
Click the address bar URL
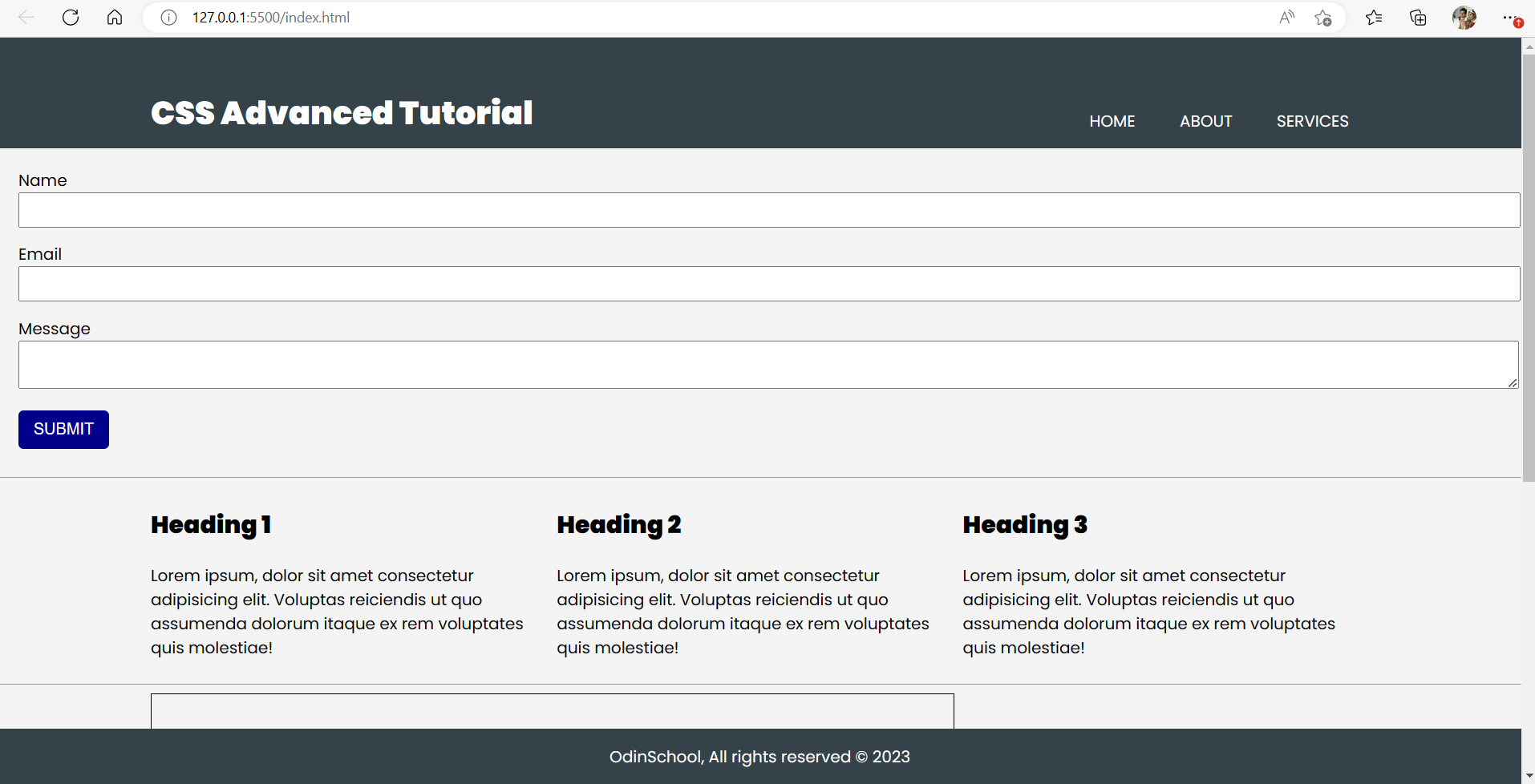click(271, 18)
